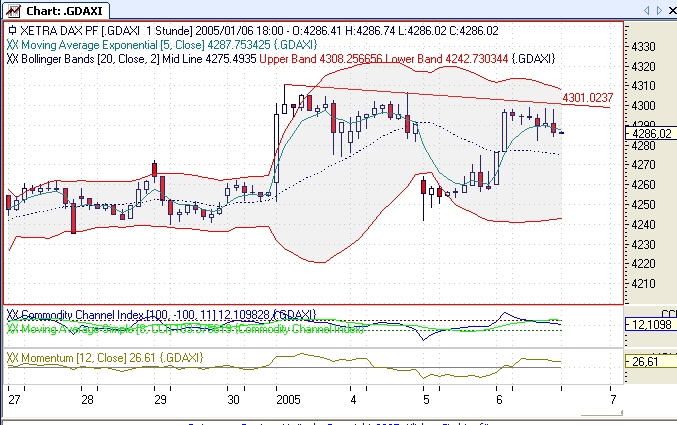The width and height of the screenshot is (677, 425).
Task: Click price axis label 4240
Action: pos(643,225)
